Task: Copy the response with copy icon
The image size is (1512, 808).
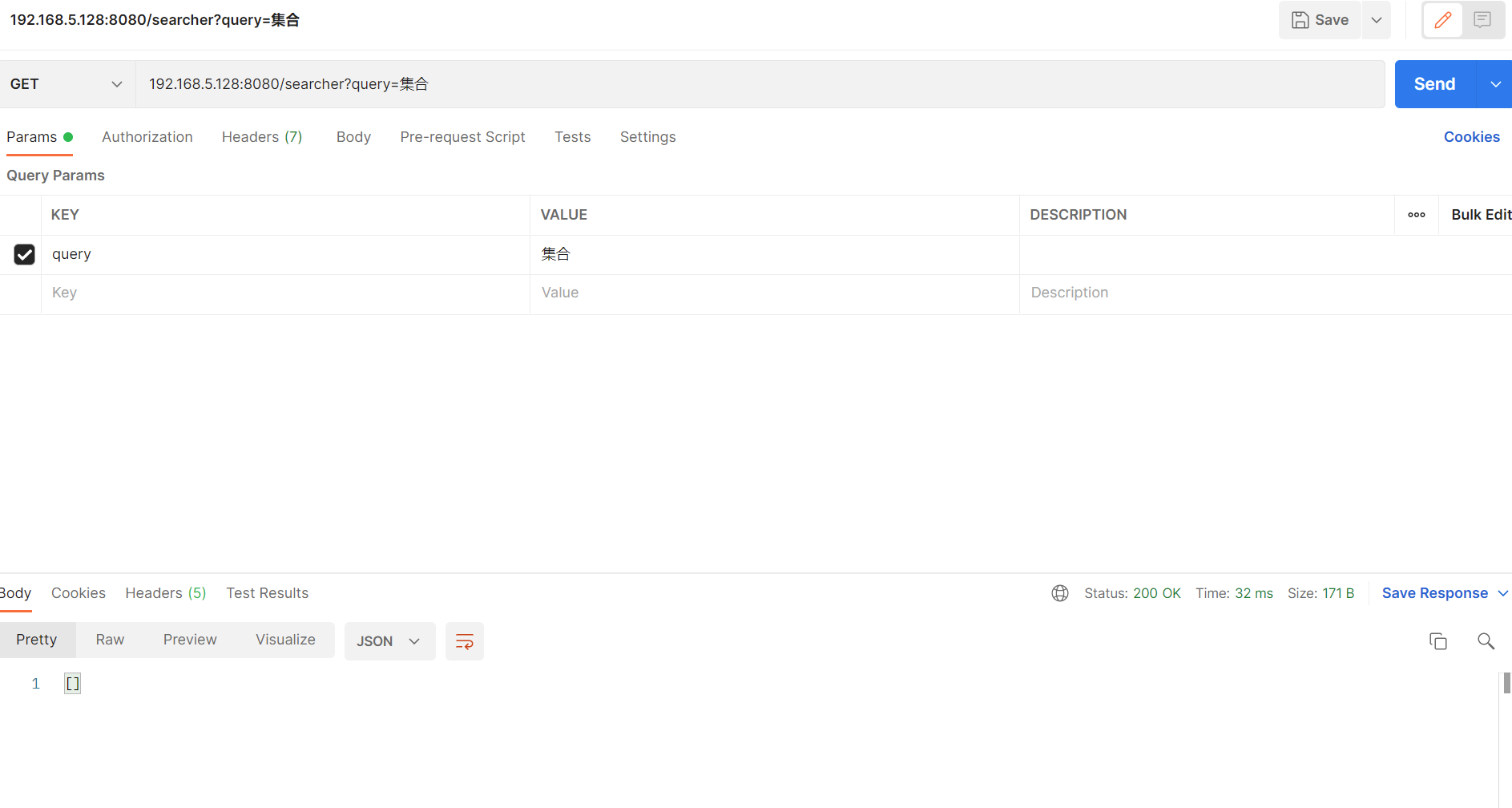Action: click(1438, 641)
